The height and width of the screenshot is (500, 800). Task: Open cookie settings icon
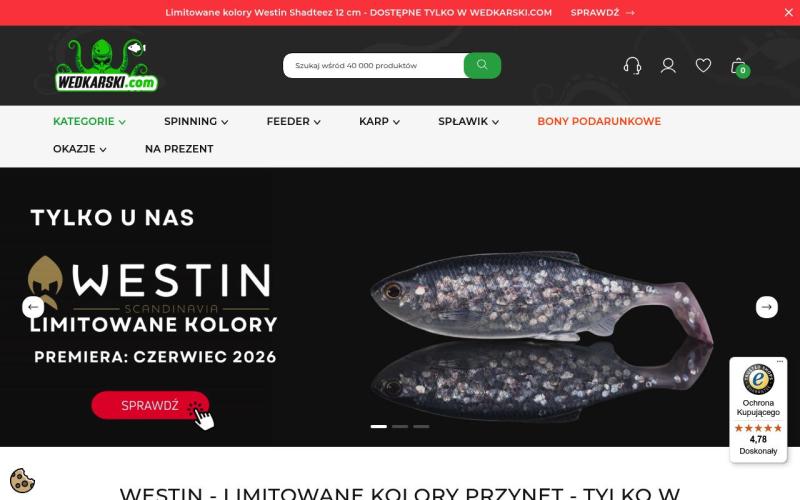(22, 480)
